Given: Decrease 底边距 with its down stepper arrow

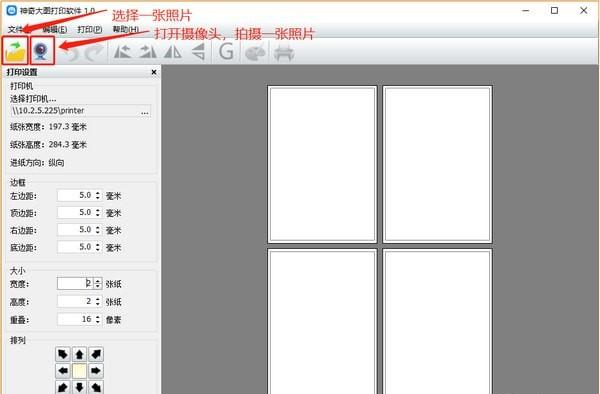Looking at the screenshot, I should (98, 250).
